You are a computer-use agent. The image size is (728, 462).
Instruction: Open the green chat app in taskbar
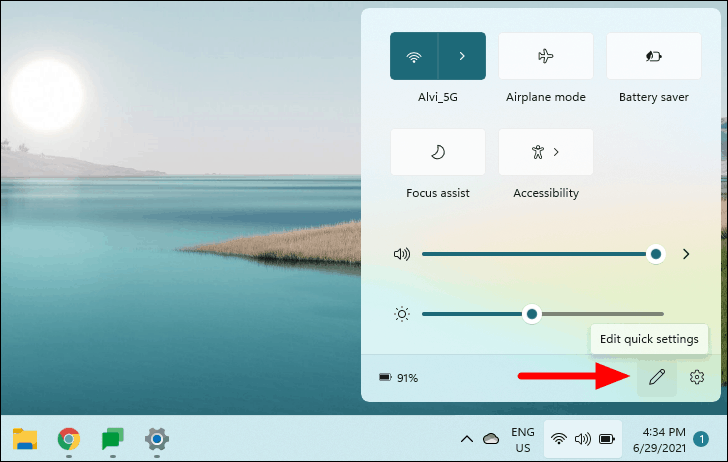click(x=113, y=439)
